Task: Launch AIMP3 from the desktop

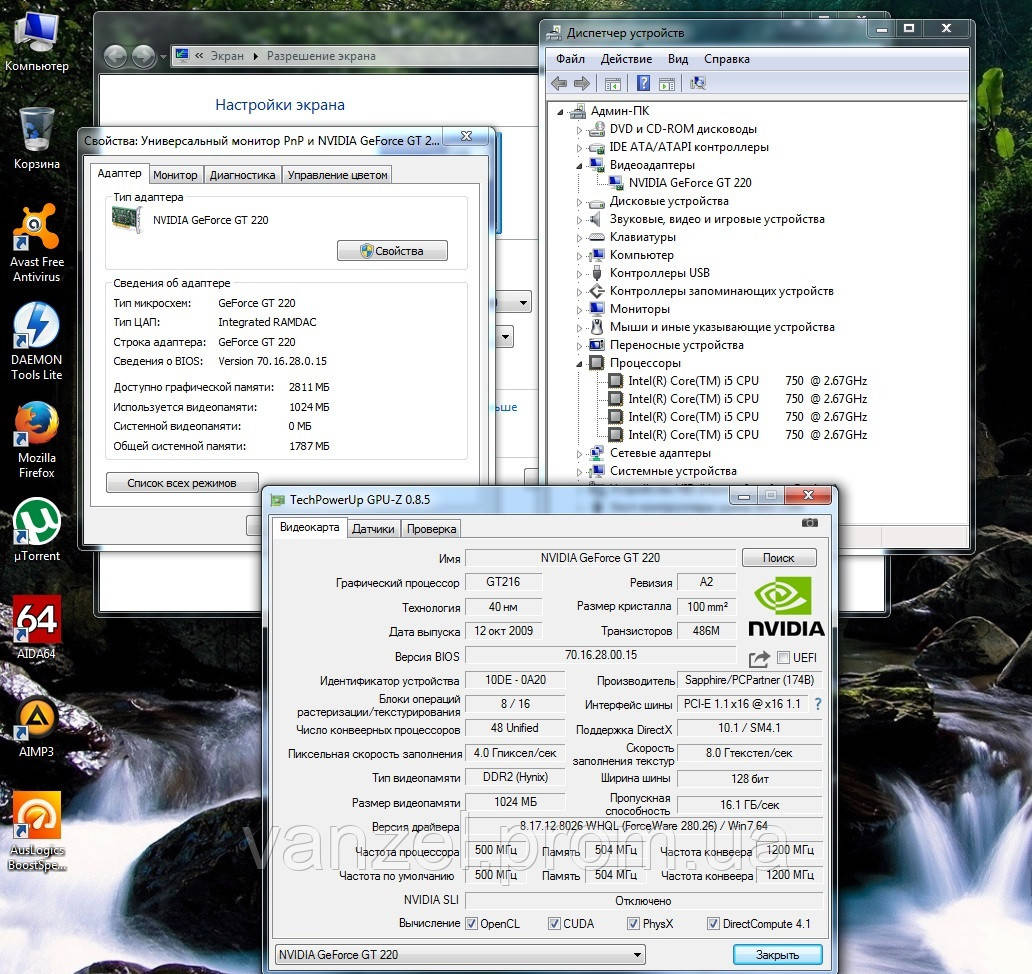Action: 37,726
